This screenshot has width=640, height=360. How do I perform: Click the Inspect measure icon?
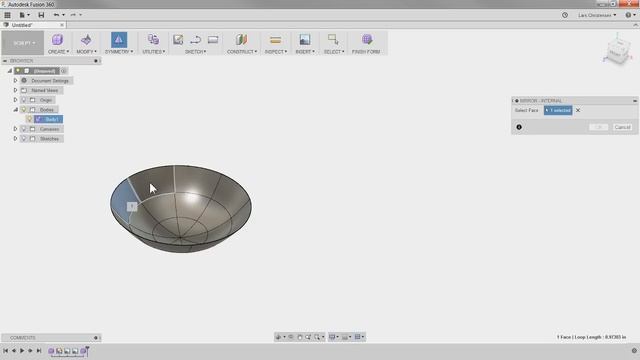276,40
